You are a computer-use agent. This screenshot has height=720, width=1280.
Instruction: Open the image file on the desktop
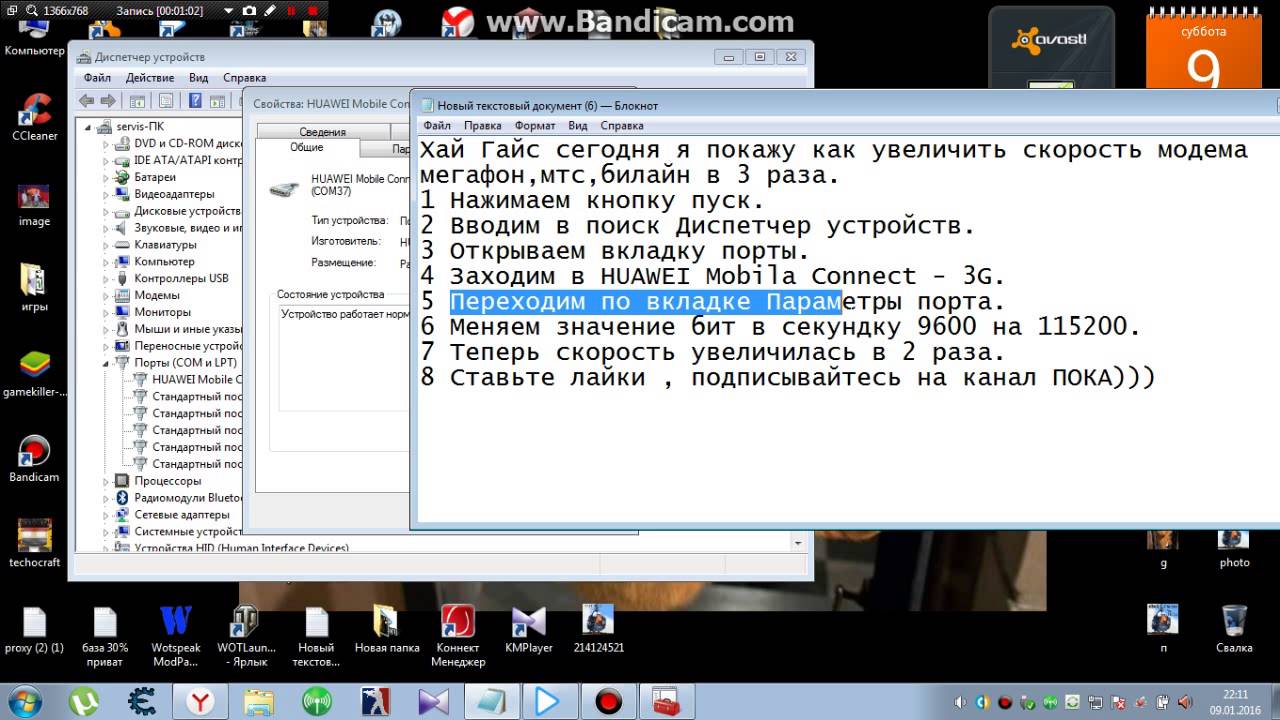(34, 203)
